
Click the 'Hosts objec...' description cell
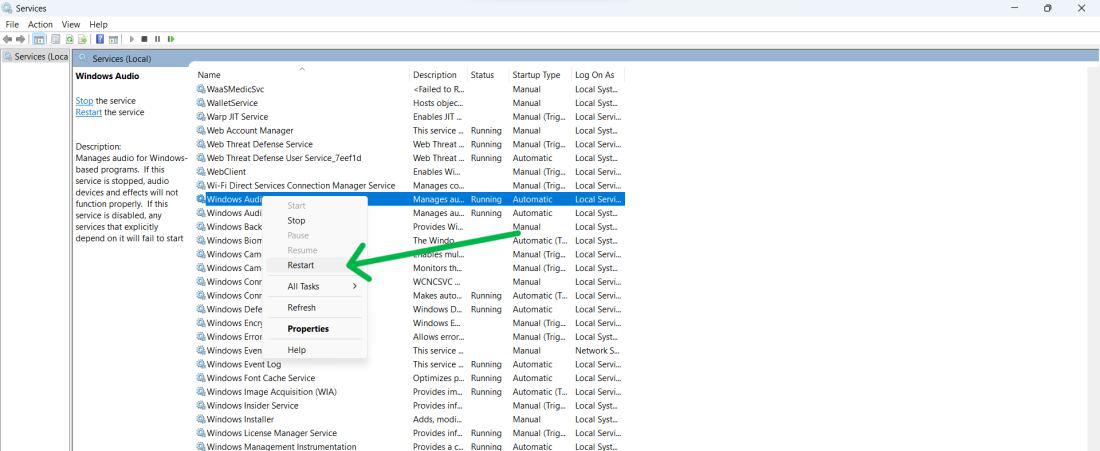438,103
